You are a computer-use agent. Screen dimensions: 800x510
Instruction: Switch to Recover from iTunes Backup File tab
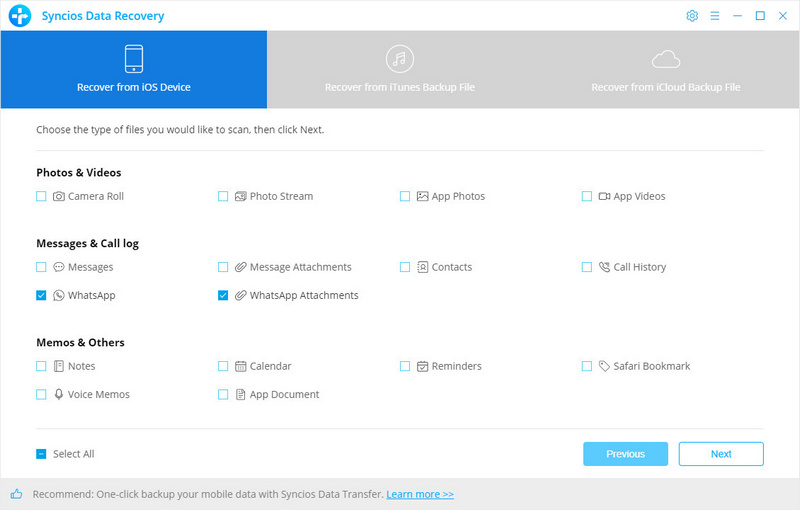pos(399,69)
